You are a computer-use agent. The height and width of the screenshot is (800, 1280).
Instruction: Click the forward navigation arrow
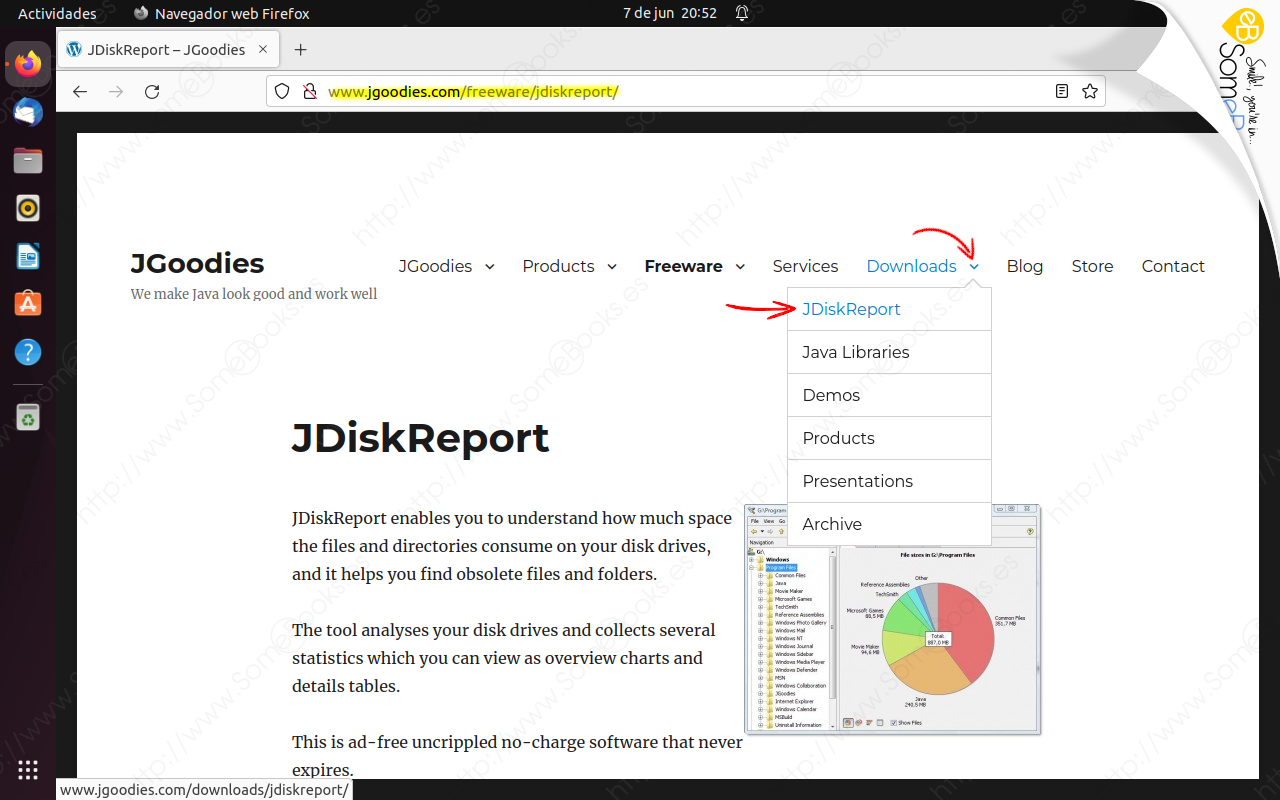point(115,91)
